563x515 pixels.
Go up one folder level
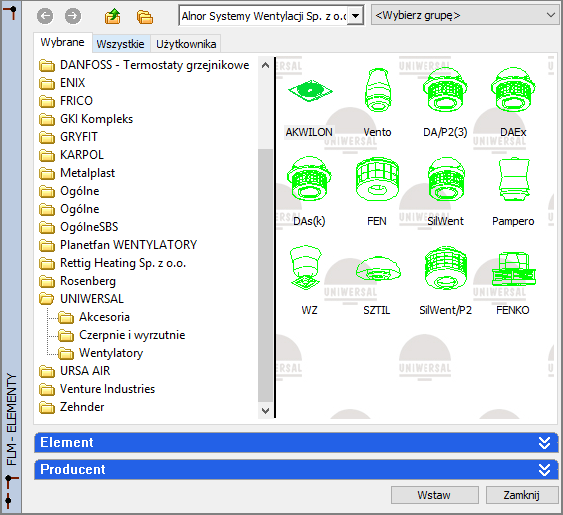113,16
